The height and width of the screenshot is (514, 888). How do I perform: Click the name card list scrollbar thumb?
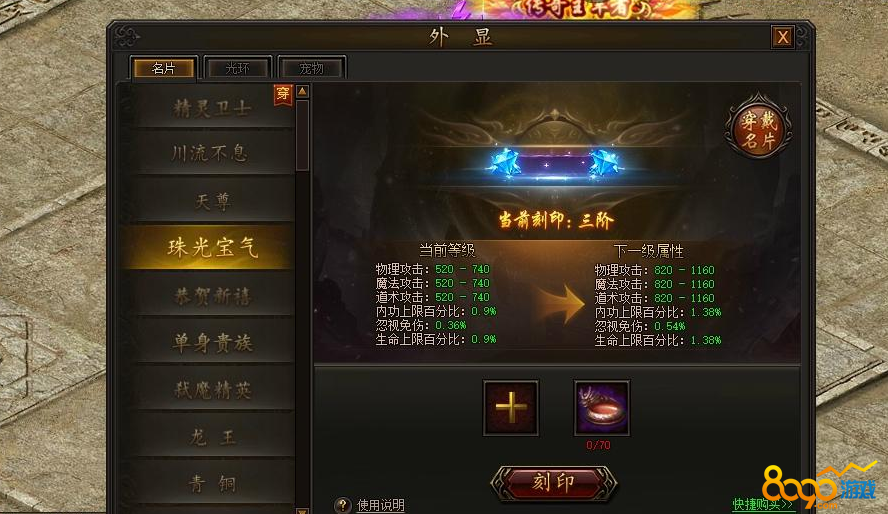coord(302,136)
